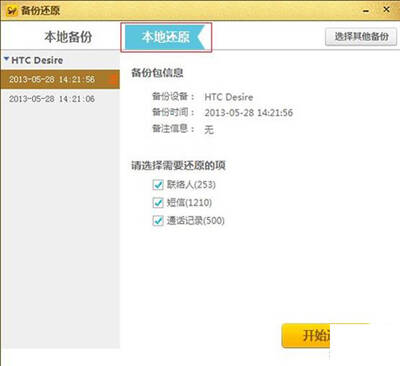
Task: Delete the highlighted backup via orange icon
Action: (x=113, y=79)
